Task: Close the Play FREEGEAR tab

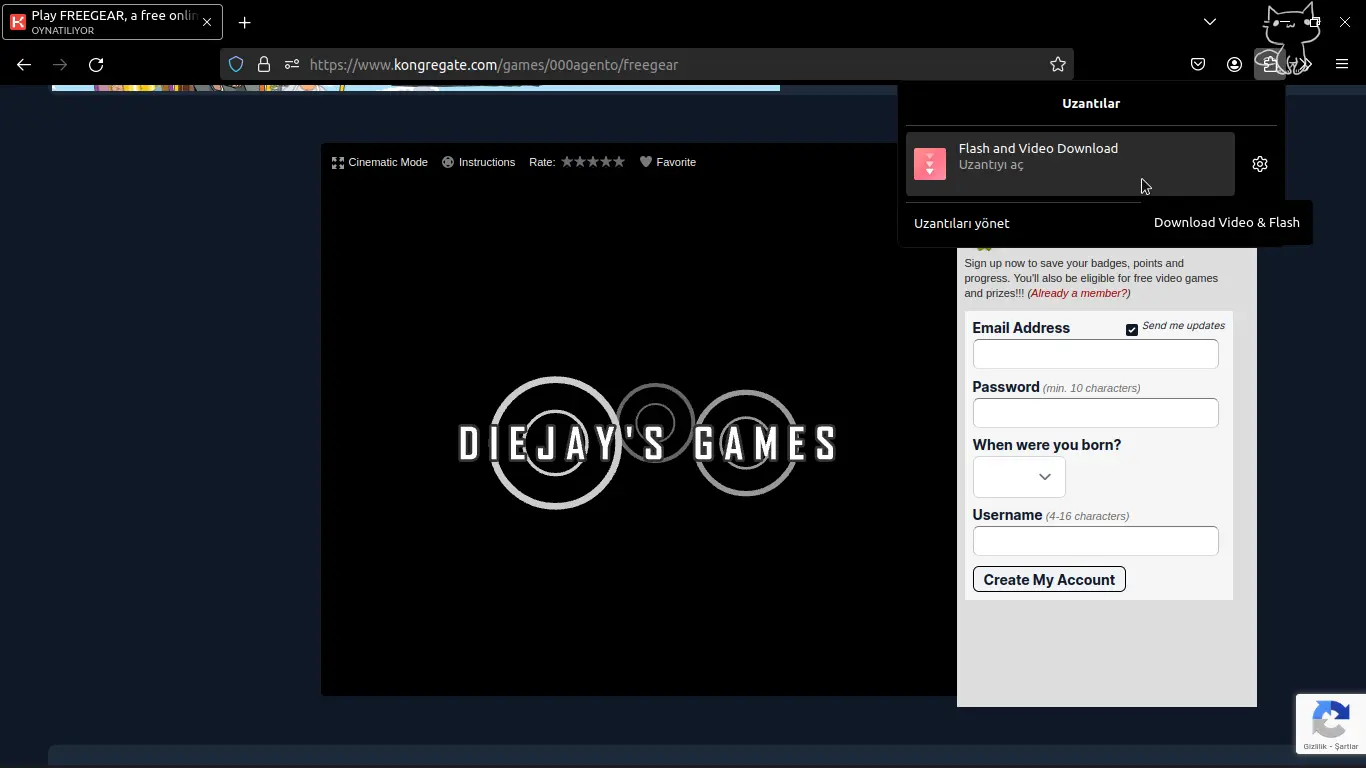Action: click(x=207, y=22)
